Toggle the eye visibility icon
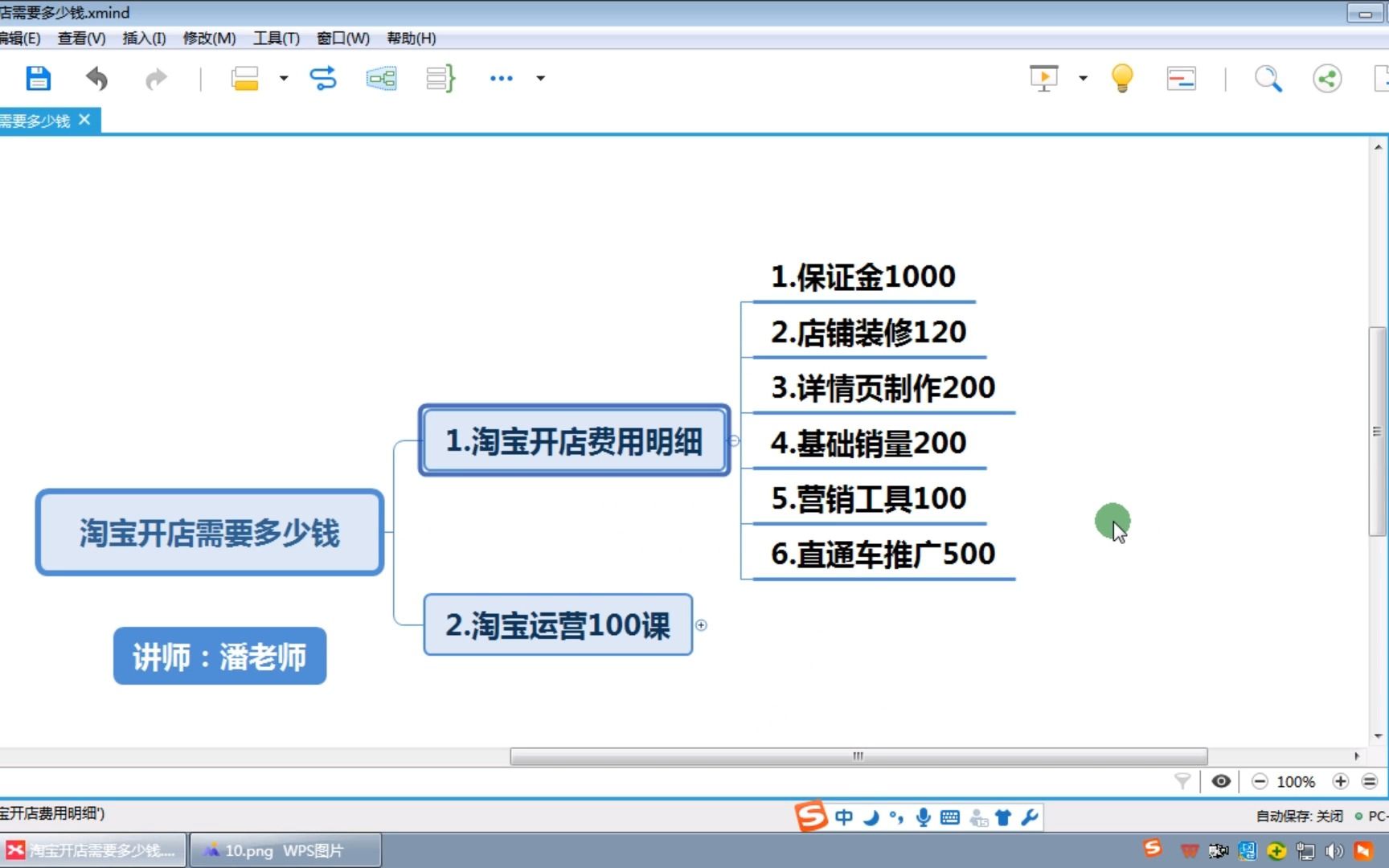This screenshot has height=868, width=1389. click(1221, 781)
